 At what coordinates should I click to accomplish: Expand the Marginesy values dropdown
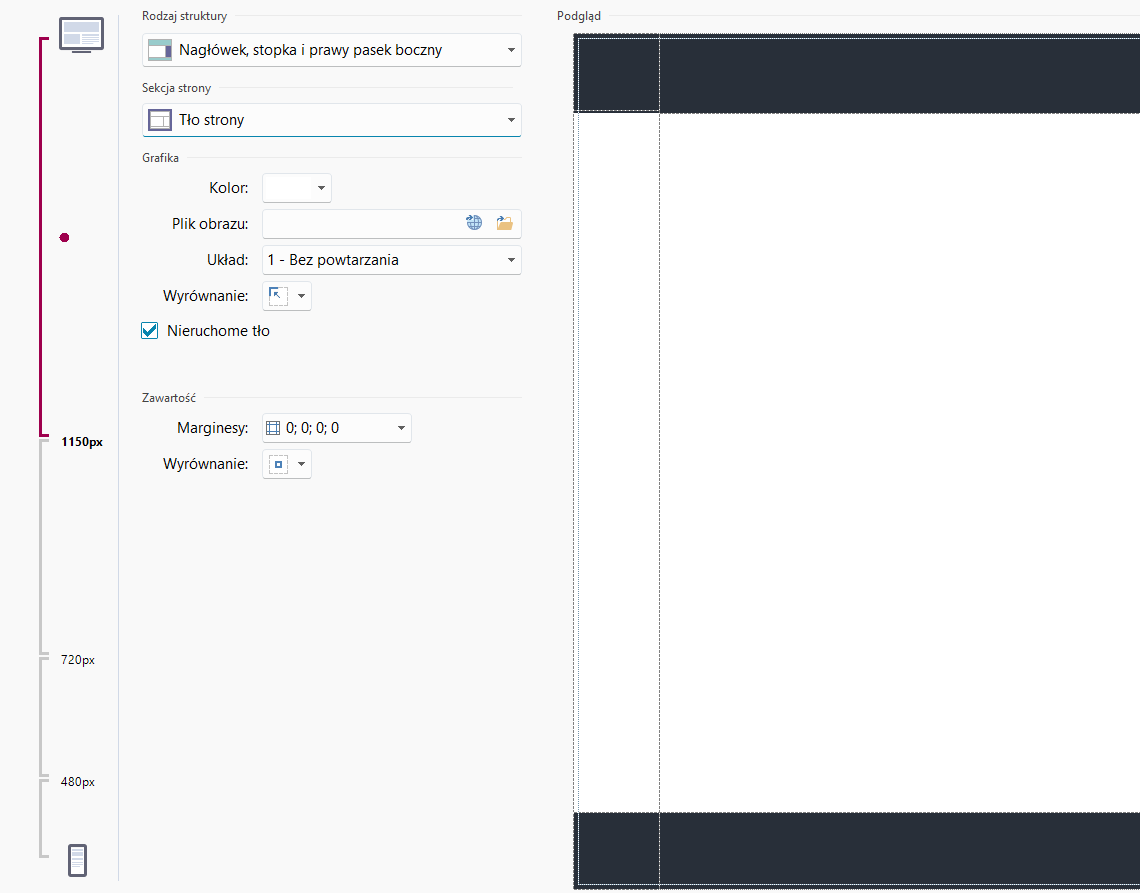(x=401, y=428)
